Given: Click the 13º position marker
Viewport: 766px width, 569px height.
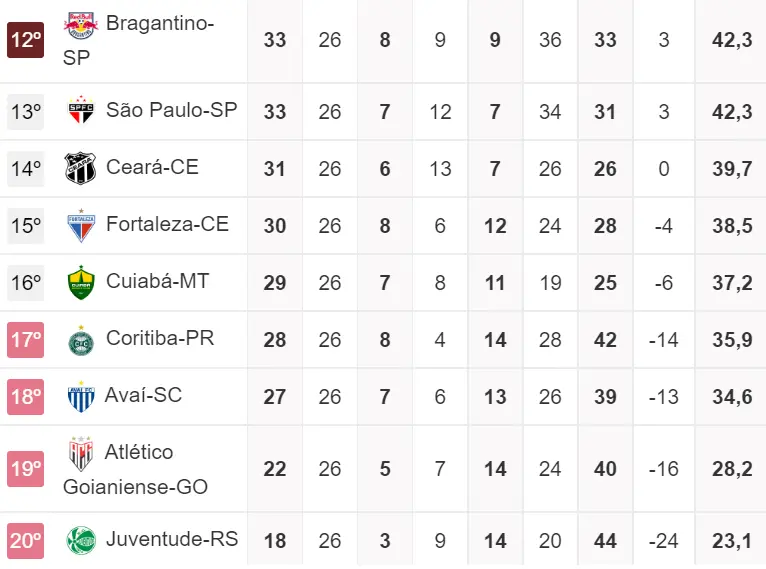Looking at the screenshot, I should pyautogui.click(x=25, y=112).
